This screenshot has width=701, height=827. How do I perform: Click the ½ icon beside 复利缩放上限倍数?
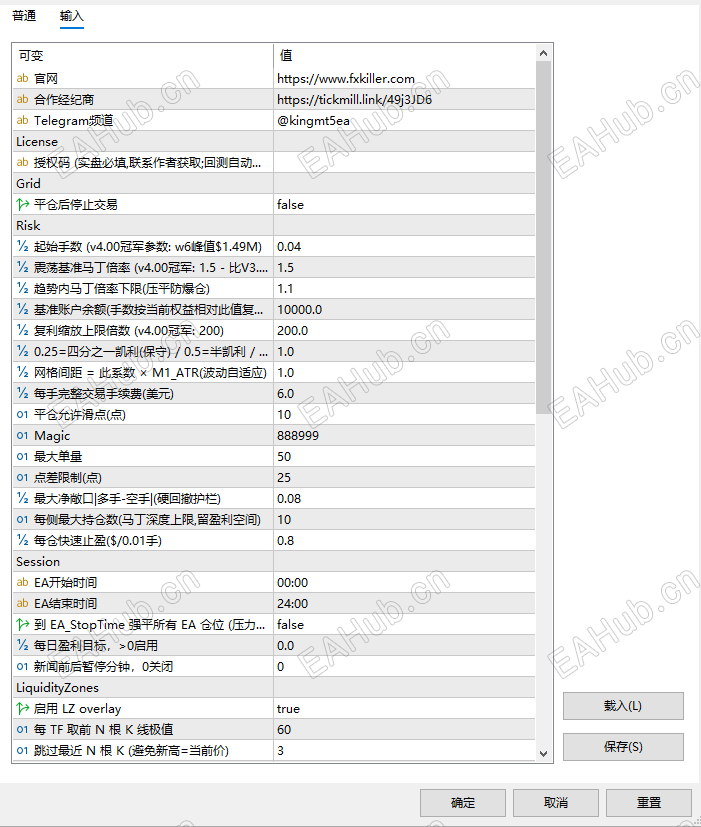click(22, 331)
